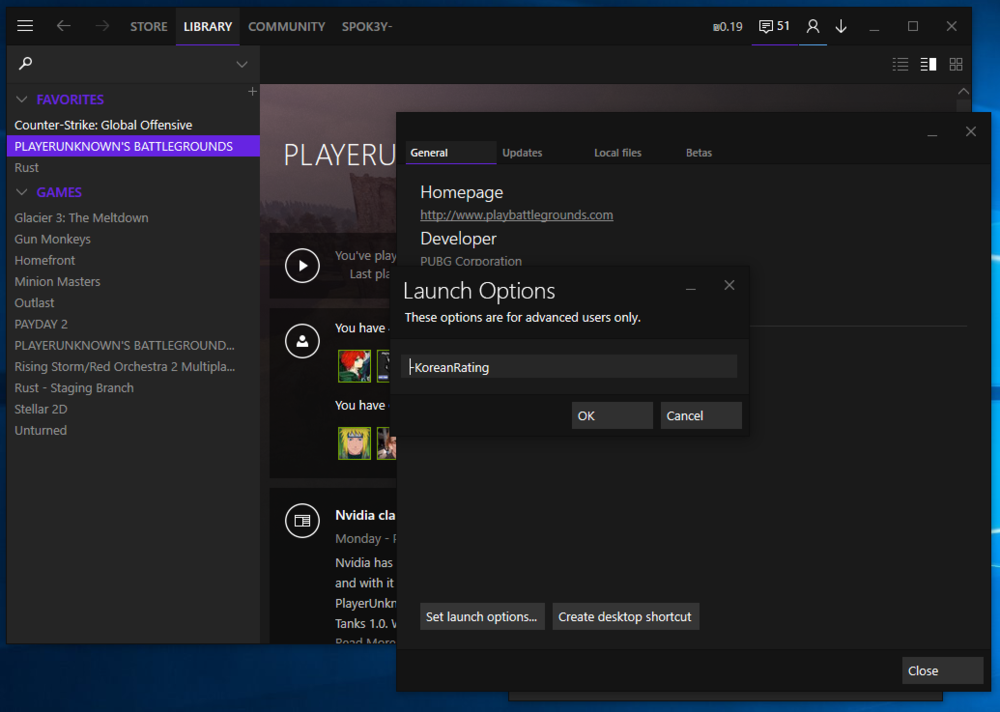
Task: Open the friends profile icon
Action: (813, 26)
